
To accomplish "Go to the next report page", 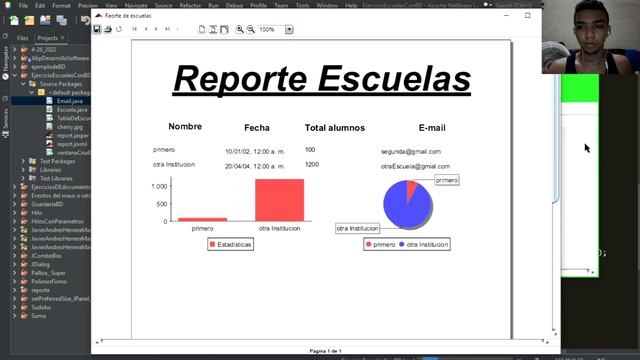I will 156,29.
